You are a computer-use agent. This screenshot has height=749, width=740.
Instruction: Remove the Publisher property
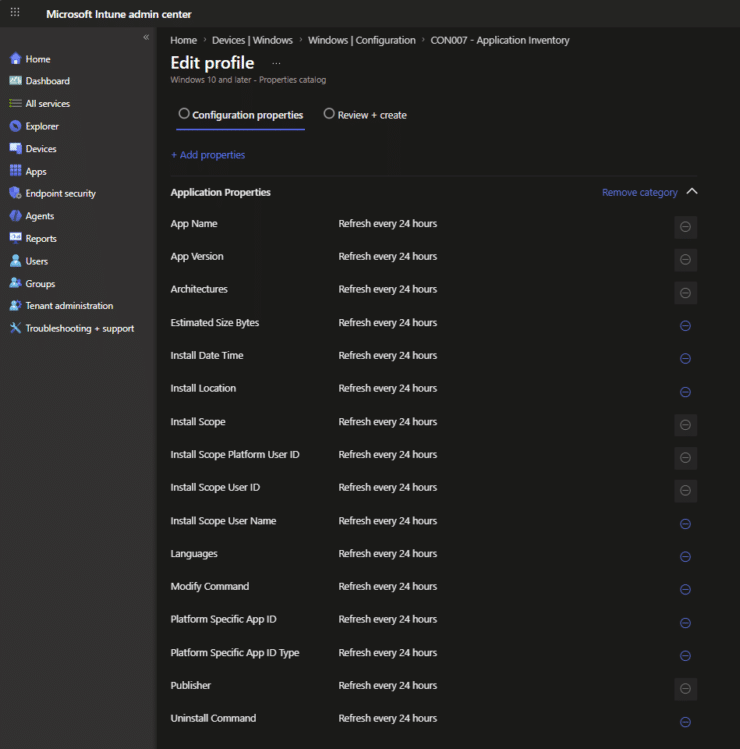click(686, 689)
